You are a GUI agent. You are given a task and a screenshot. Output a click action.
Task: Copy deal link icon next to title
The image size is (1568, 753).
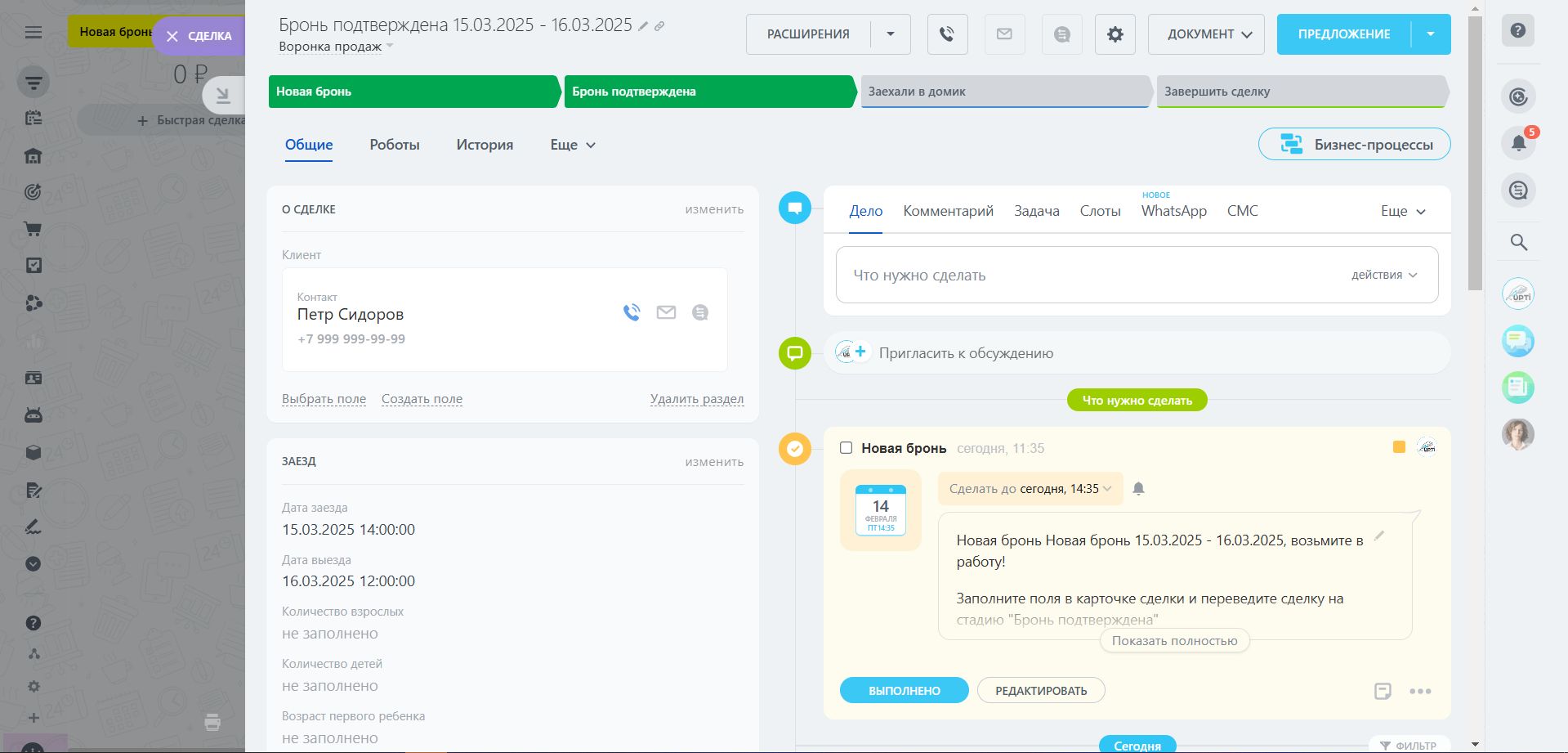pyautogui.click(x=659, y=26)
